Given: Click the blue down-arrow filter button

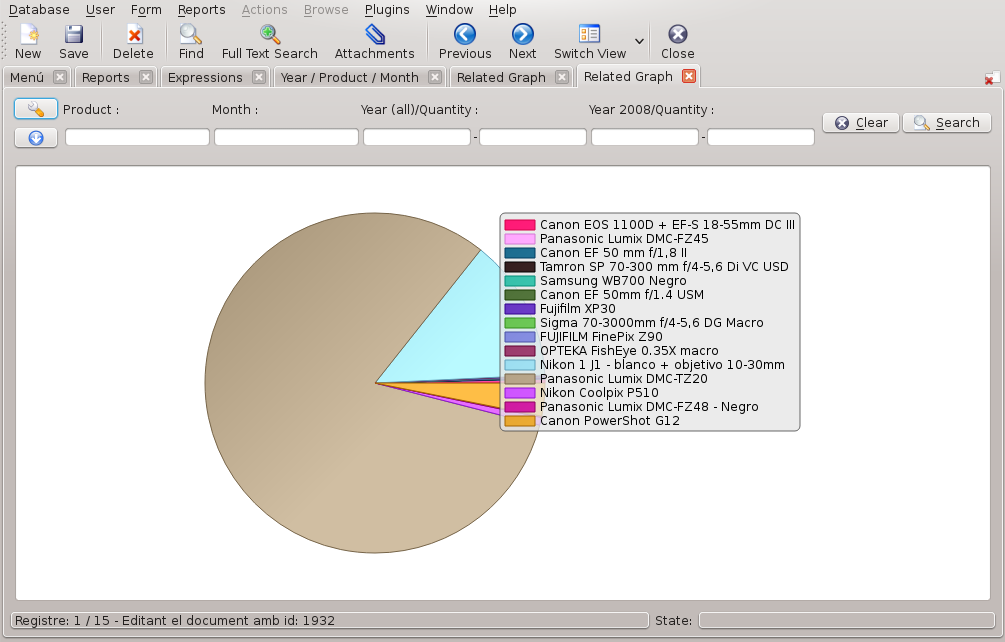Looking at the screenshot, I should (36, 138).
